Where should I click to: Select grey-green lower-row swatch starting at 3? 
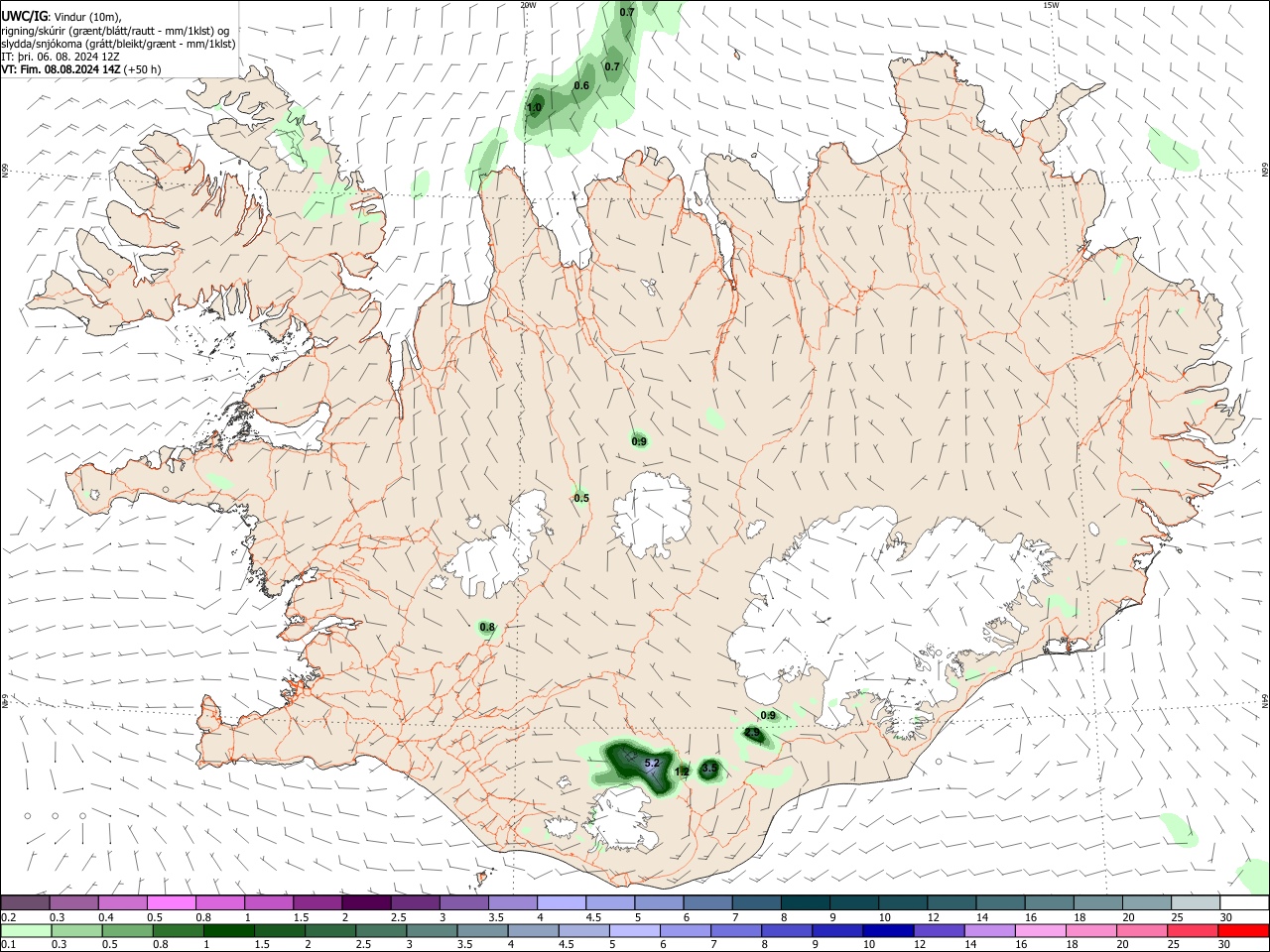click(x=432, y=931)
